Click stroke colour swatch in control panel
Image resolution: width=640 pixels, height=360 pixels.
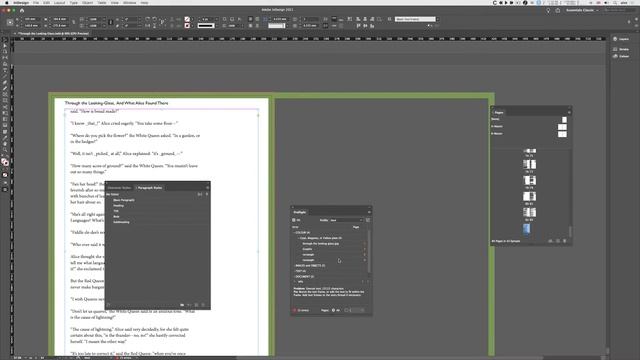click(x=187, y=25)
